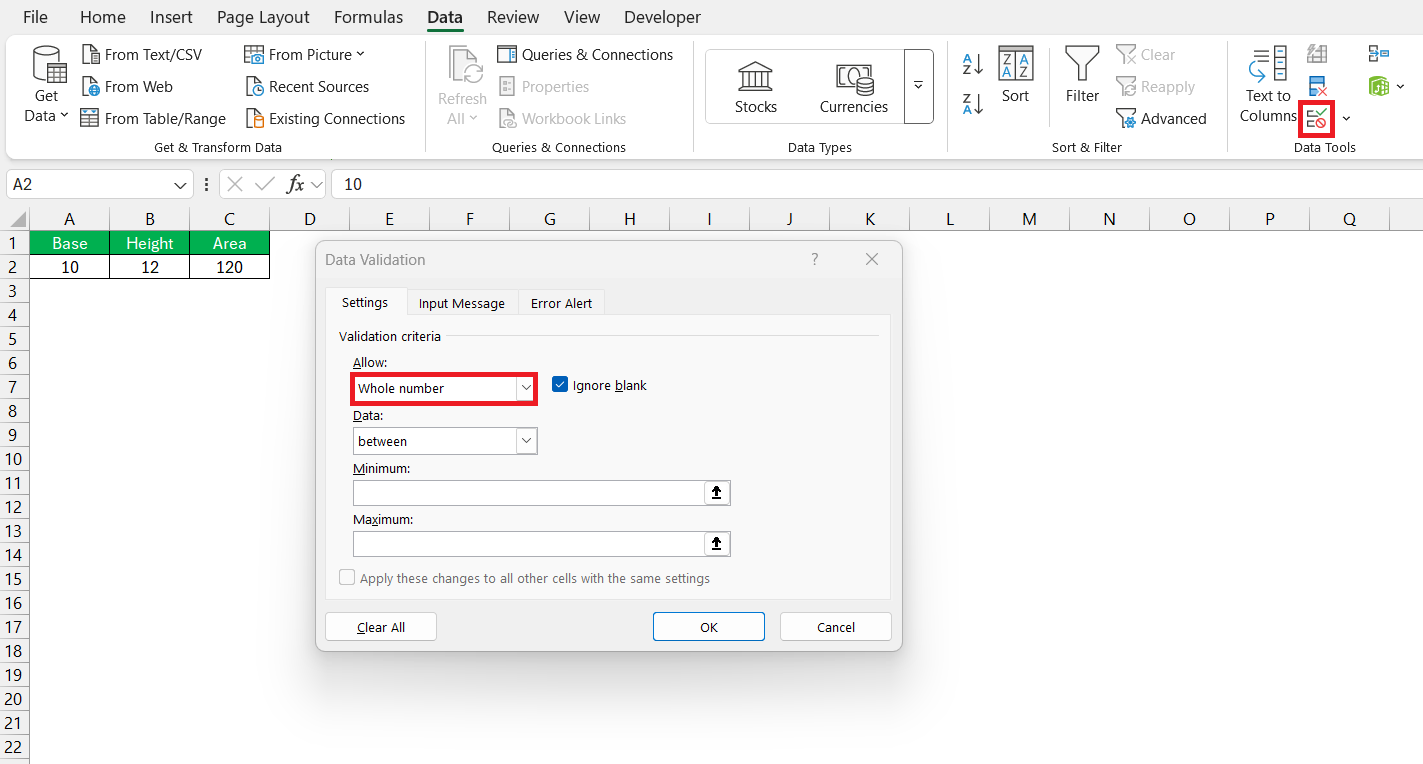Expand the Data Model dropdown arrow

point(1400,87)
